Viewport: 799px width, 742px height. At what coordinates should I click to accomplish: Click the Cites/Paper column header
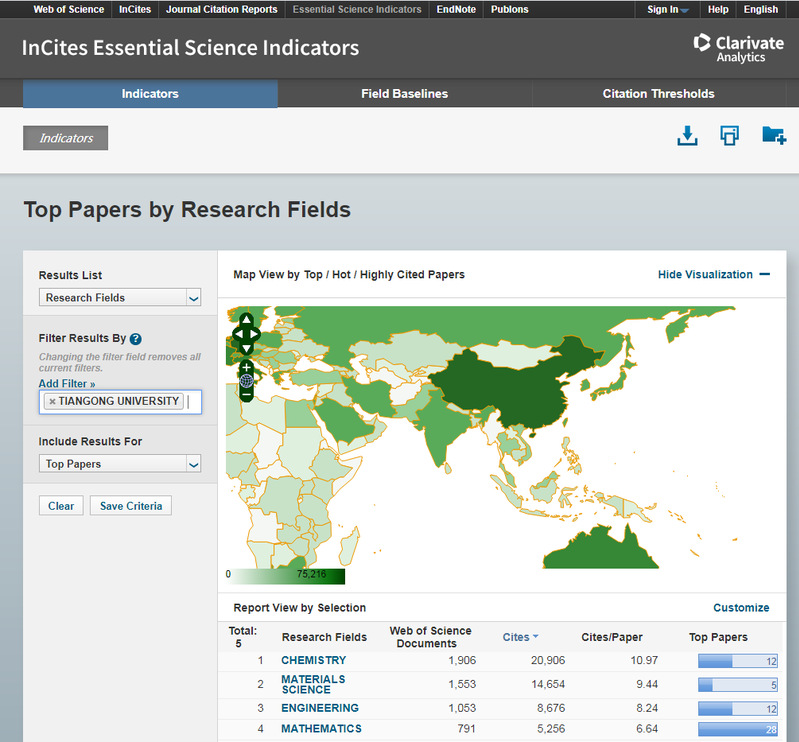[x=611, y=637]
